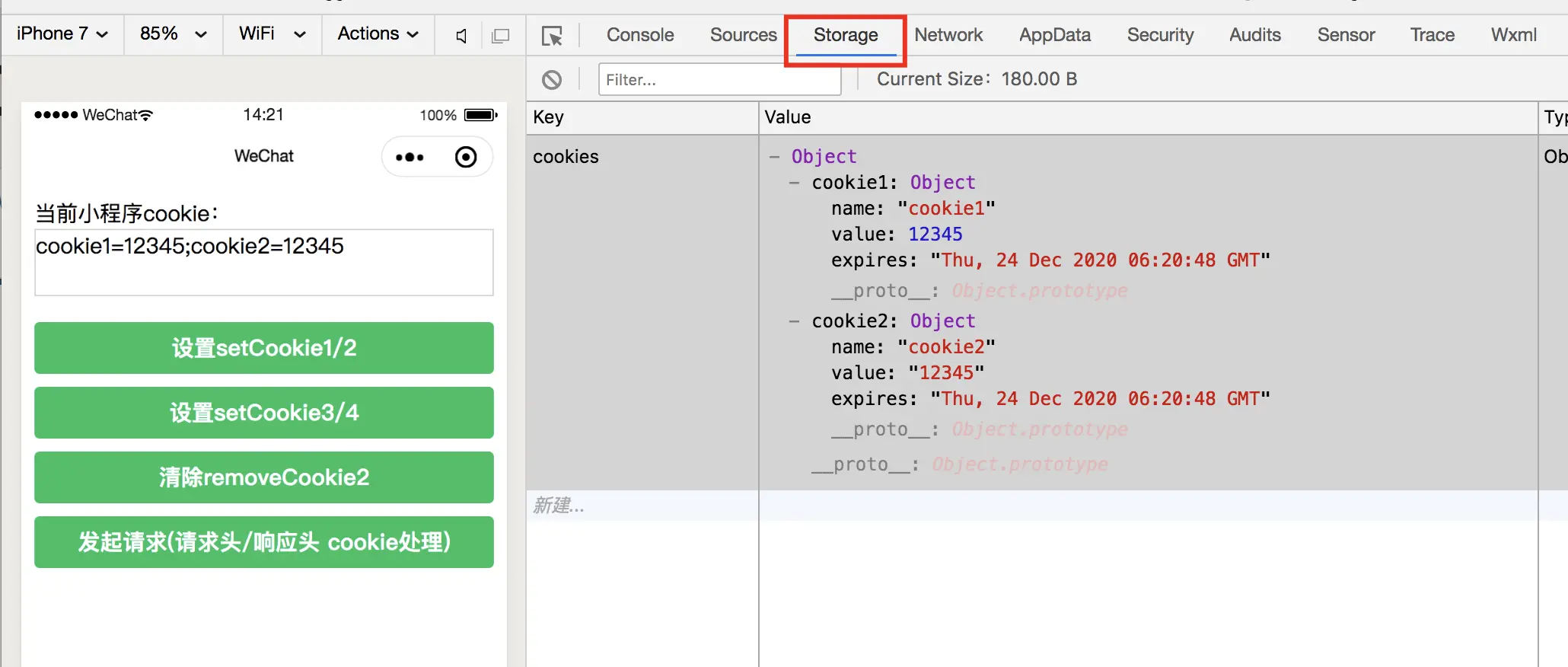Click the storage Filter input field

[x=719, y=79]
